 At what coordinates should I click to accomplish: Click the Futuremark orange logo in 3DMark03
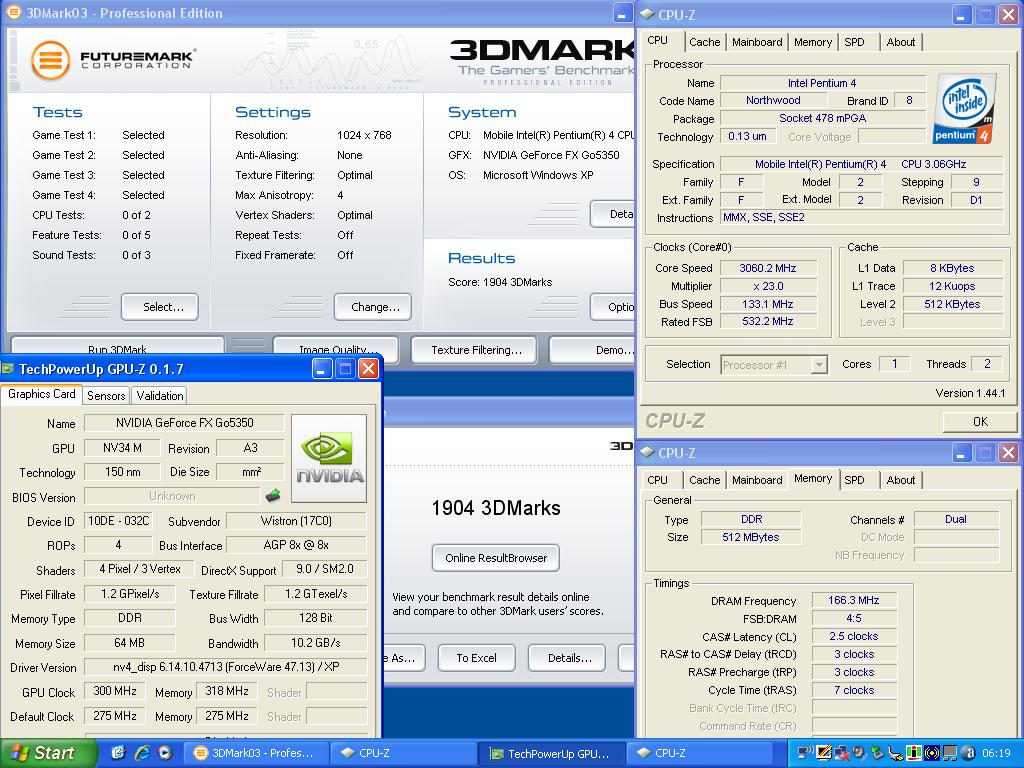click(50, 60)
